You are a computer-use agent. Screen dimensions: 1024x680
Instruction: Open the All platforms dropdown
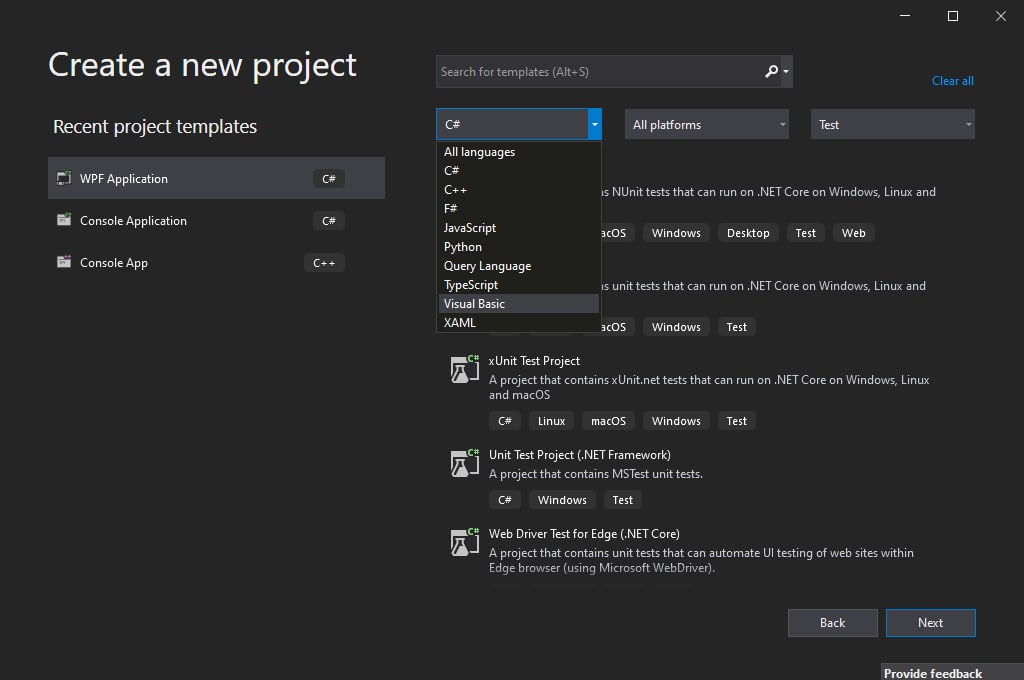coord(707,125)
